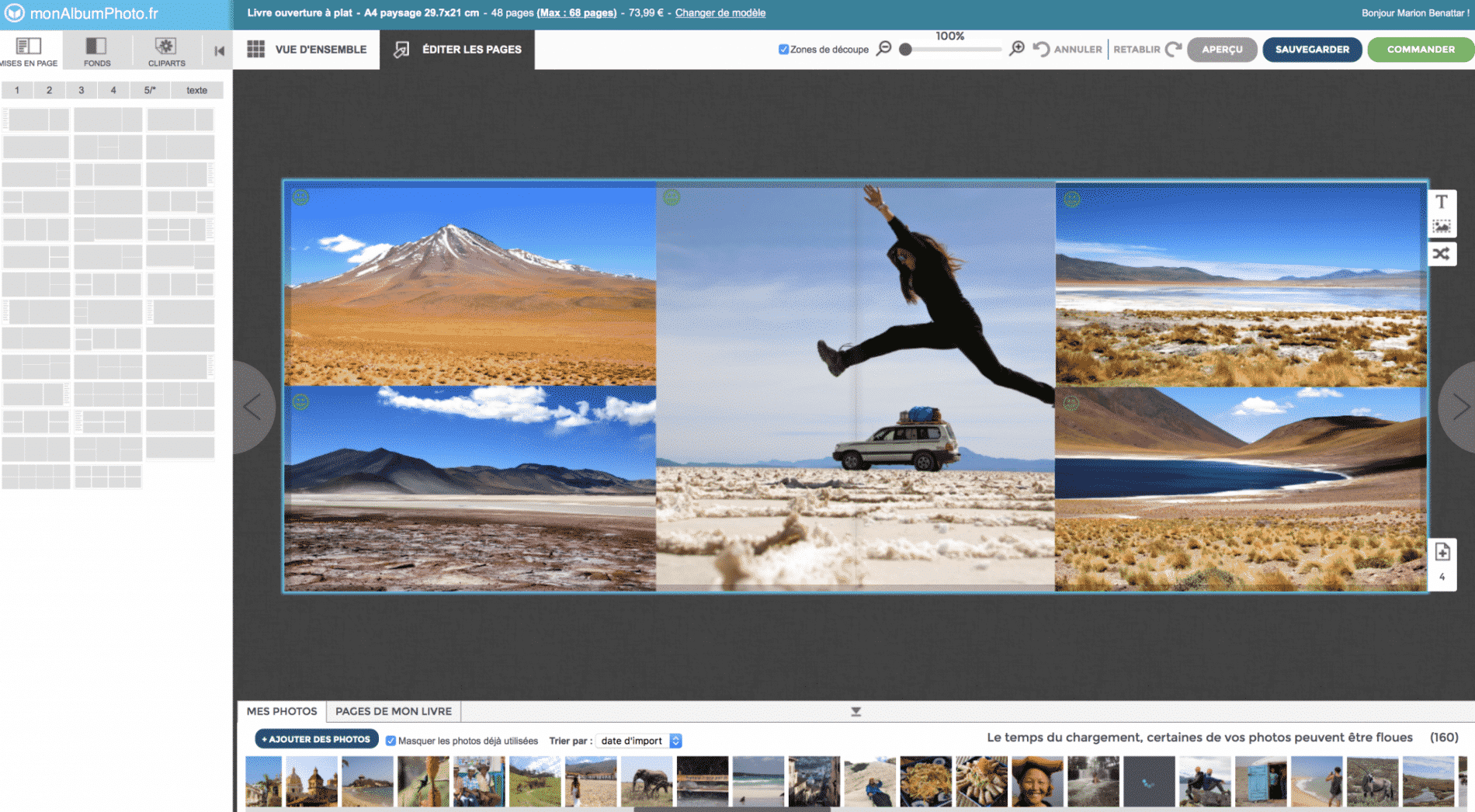
Task: Click the Sauvegarder button
Action: pos(1312,50)
